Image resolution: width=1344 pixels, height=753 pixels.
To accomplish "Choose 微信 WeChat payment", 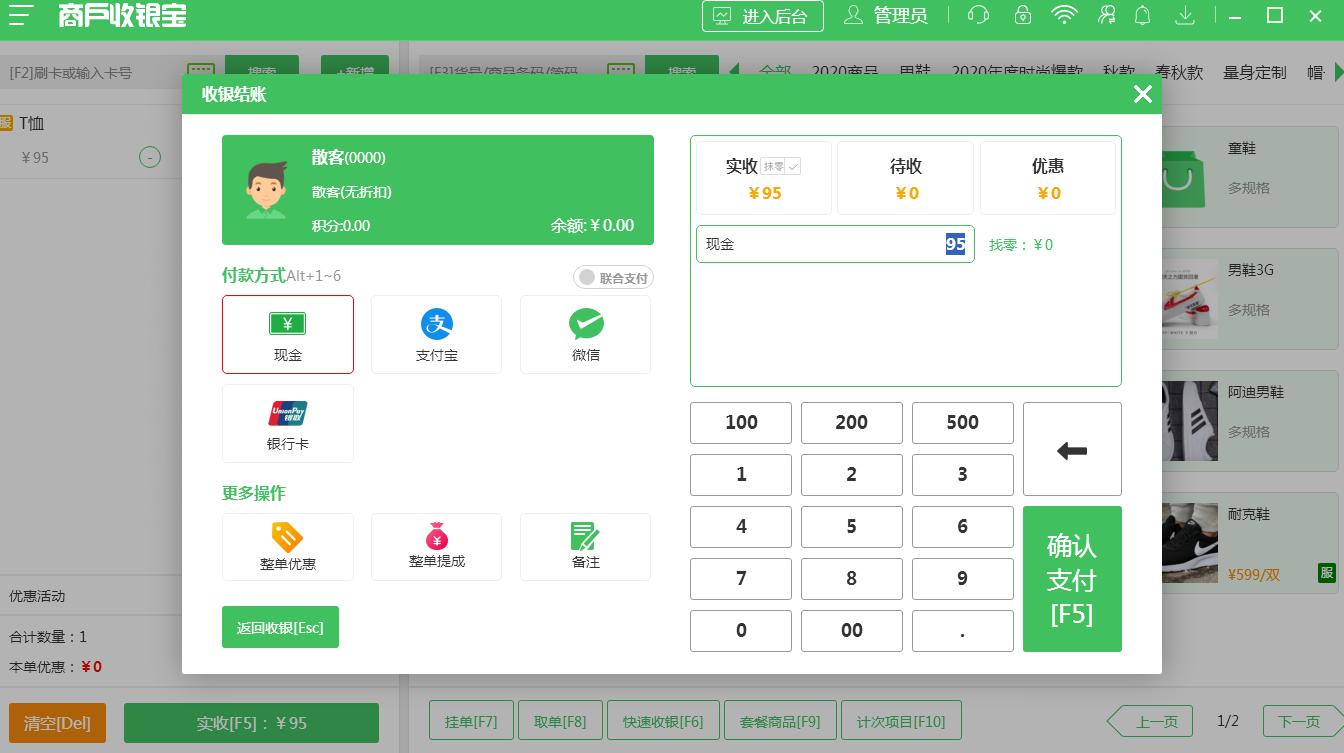I will click(586, 334).
